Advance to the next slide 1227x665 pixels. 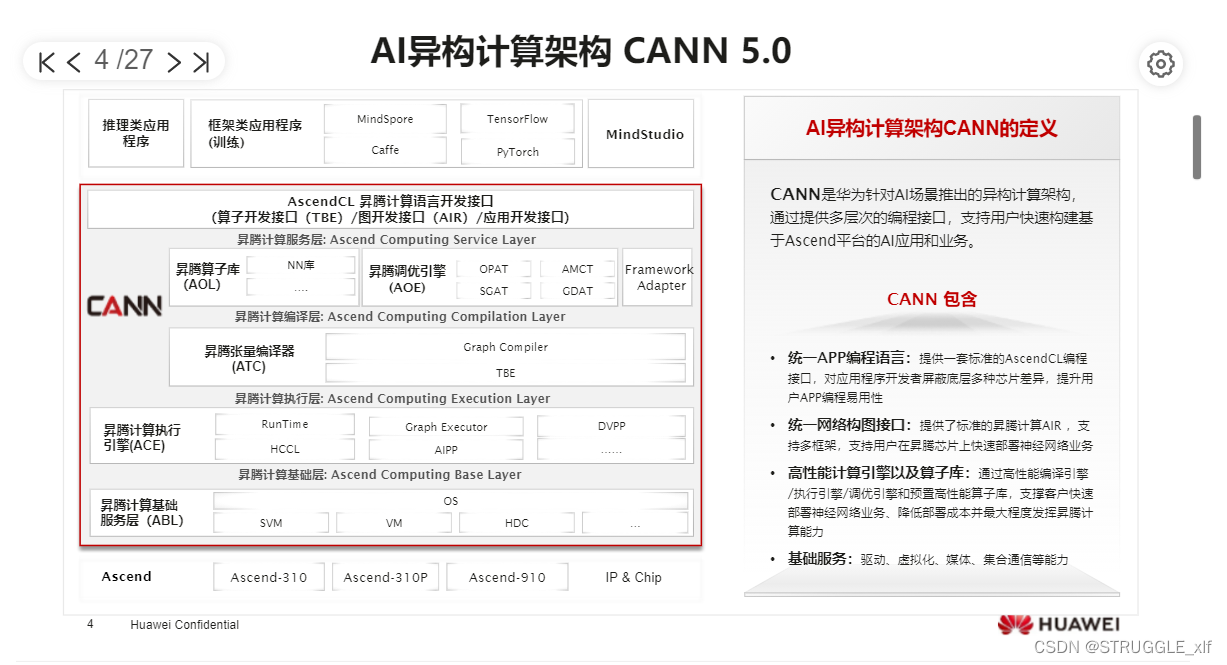point(173,62)
